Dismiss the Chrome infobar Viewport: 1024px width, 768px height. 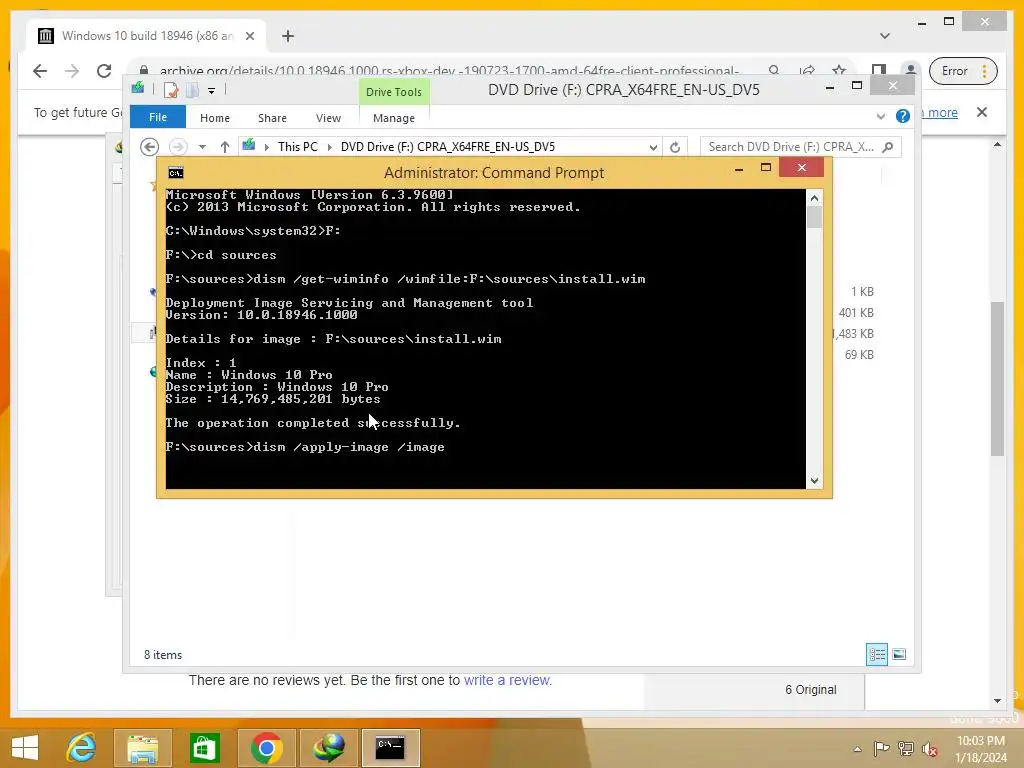pyautogui.click(x=982, y=112)
